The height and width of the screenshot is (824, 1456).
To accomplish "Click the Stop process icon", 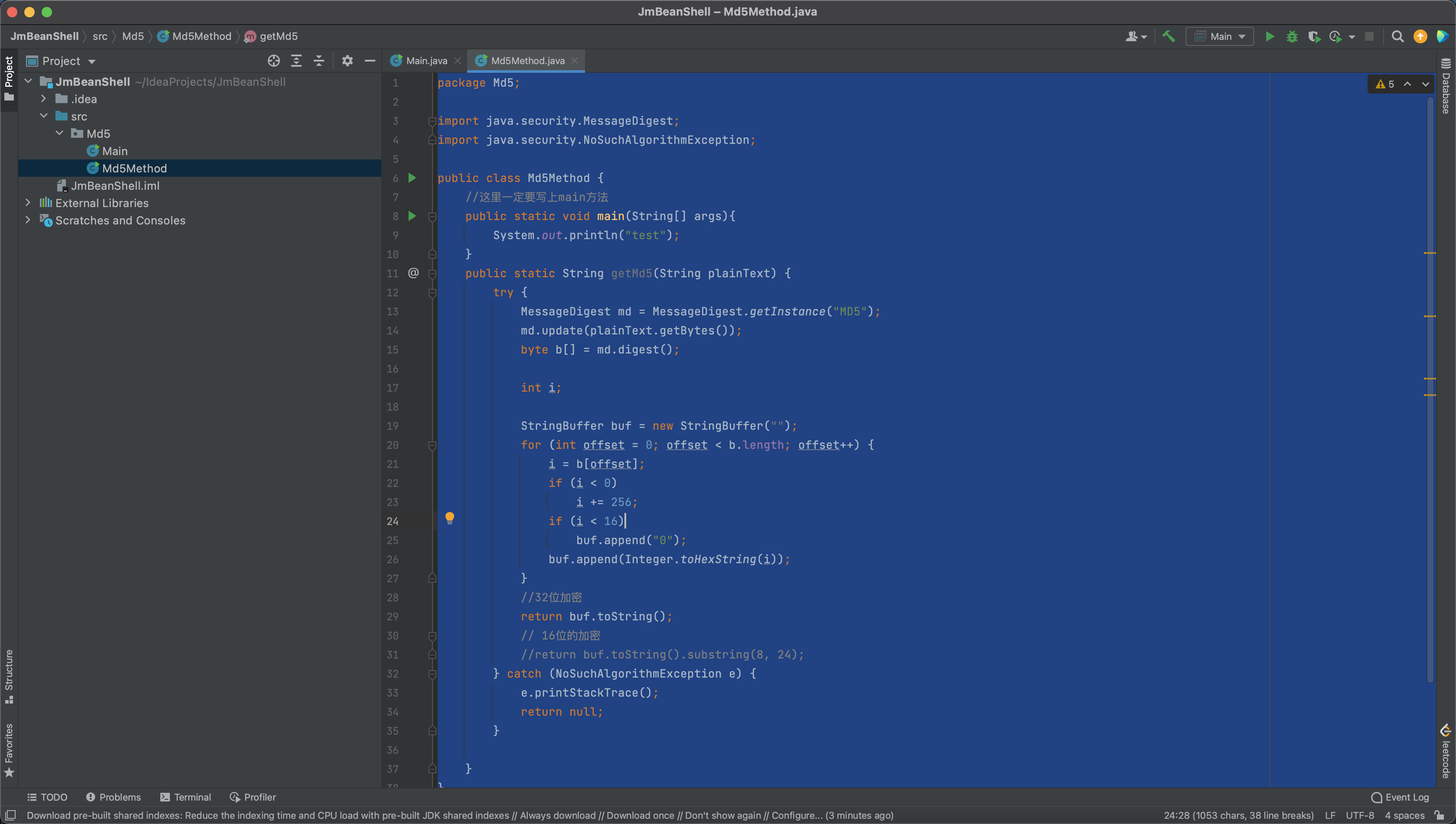I will (1369, 36).
